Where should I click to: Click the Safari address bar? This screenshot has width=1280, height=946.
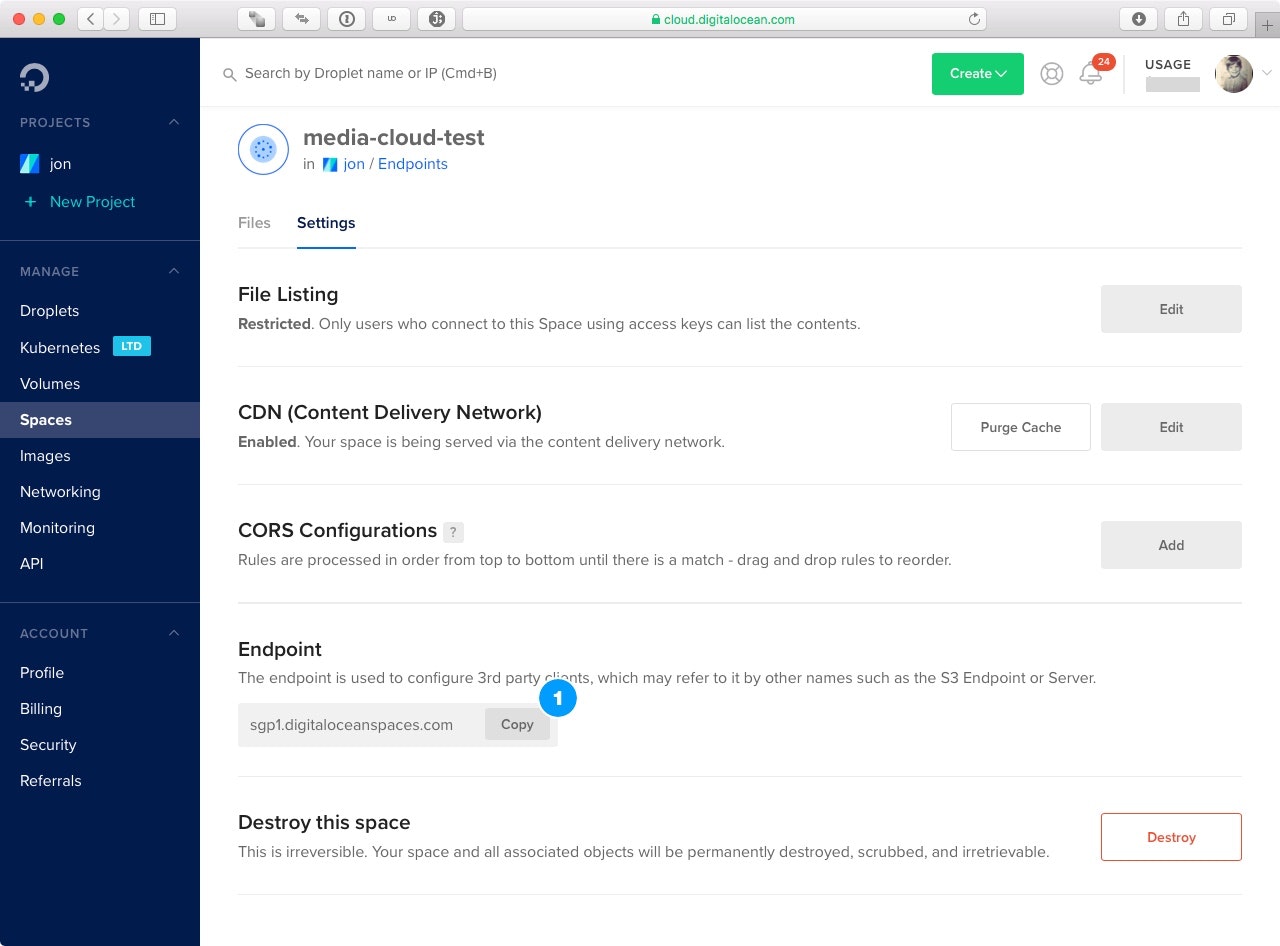[724, 19]
